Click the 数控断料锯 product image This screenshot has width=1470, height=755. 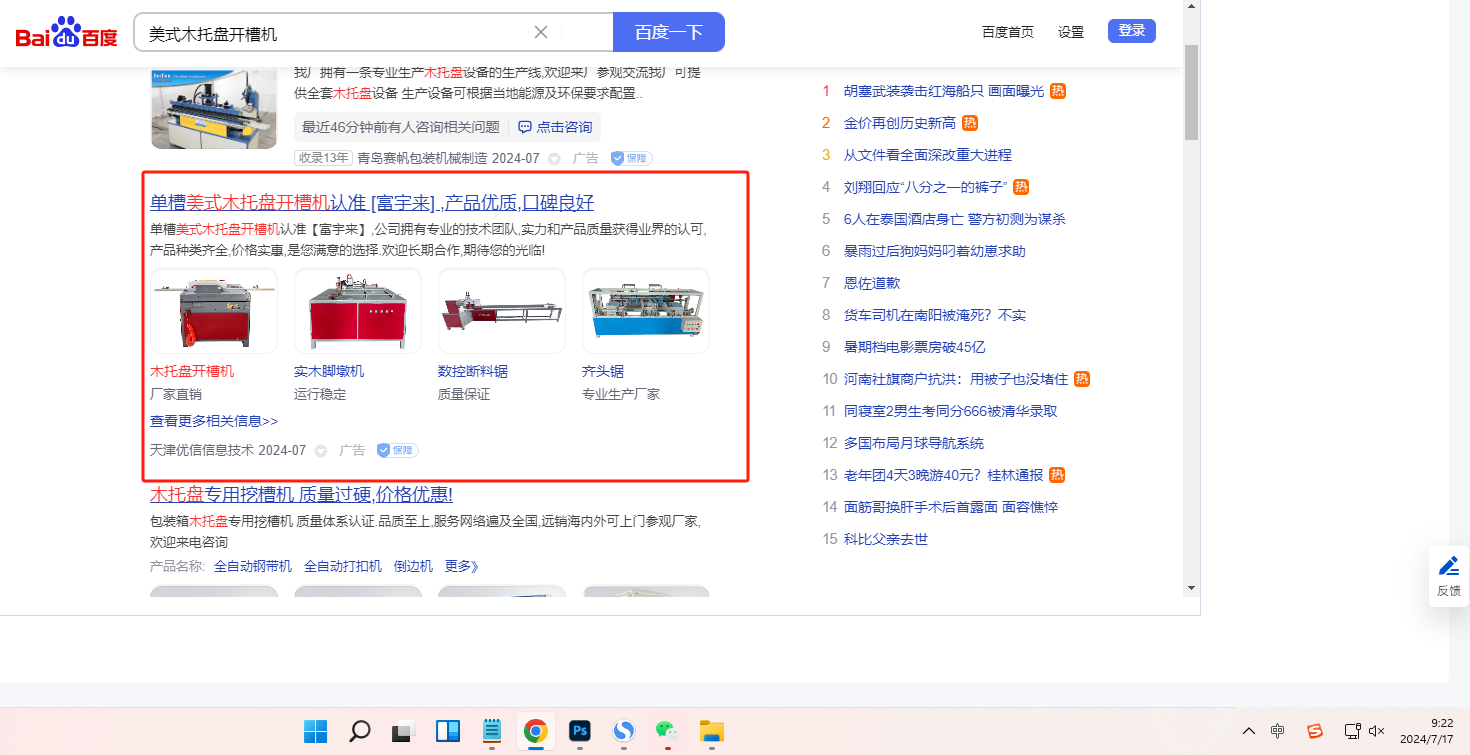pyautogui.click(x=502, y=311)
